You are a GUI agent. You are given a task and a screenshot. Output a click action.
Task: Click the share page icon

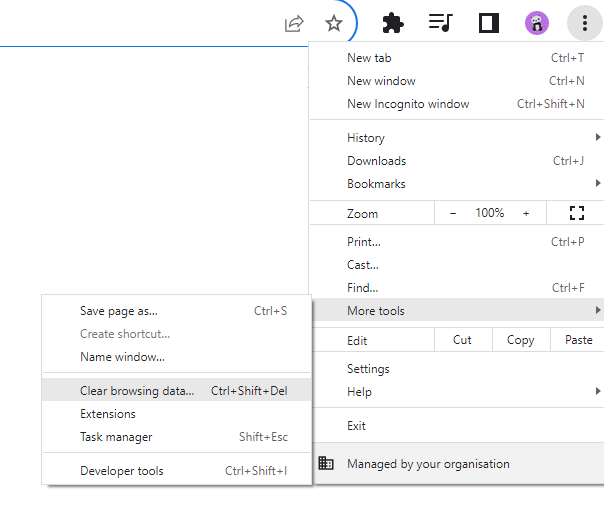[294, 23]
